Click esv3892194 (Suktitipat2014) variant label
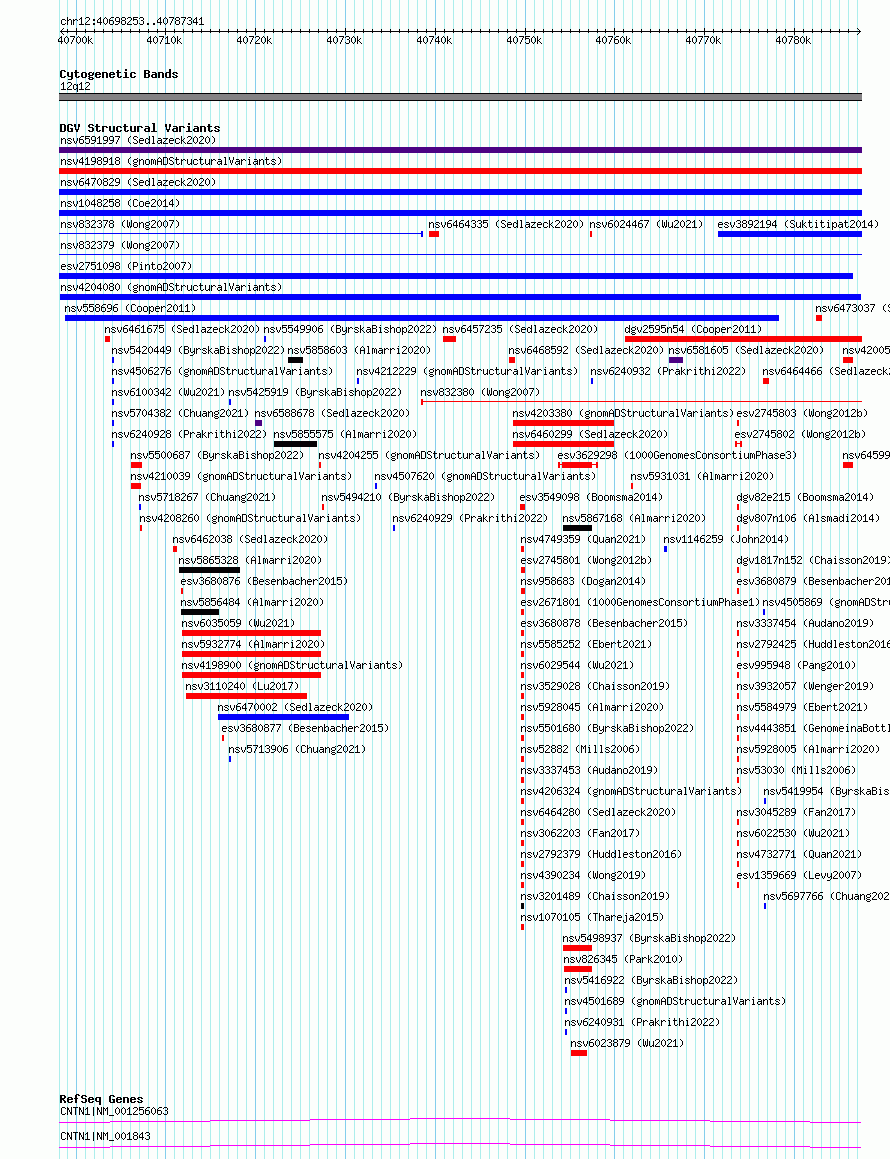 [x=798, y=224]
